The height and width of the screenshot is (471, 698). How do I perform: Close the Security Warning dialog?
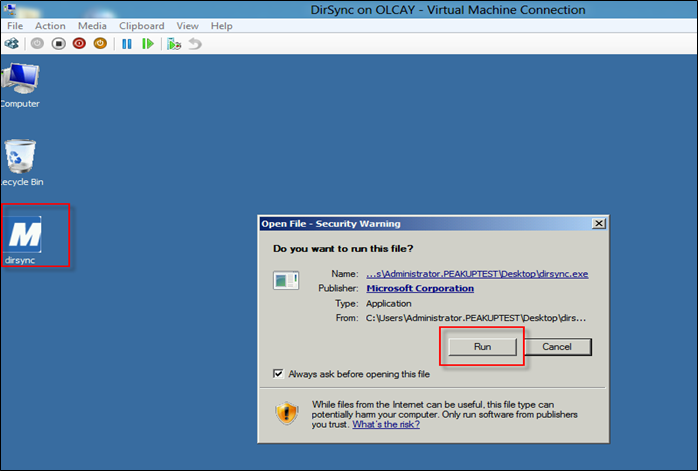click(599, 223)
